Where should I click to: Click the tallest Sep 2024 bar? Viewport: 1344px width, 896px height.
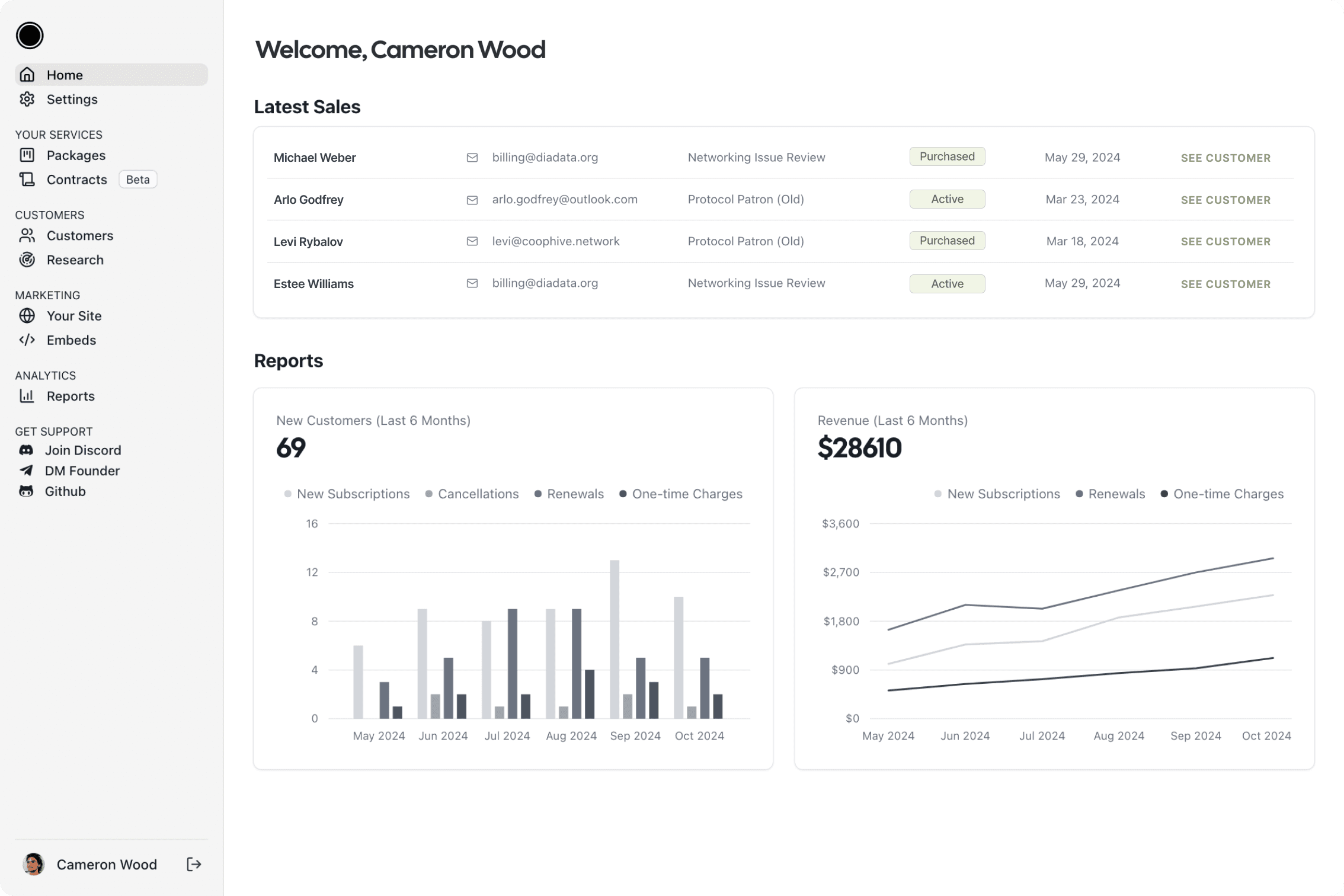[x=615, y=639]
